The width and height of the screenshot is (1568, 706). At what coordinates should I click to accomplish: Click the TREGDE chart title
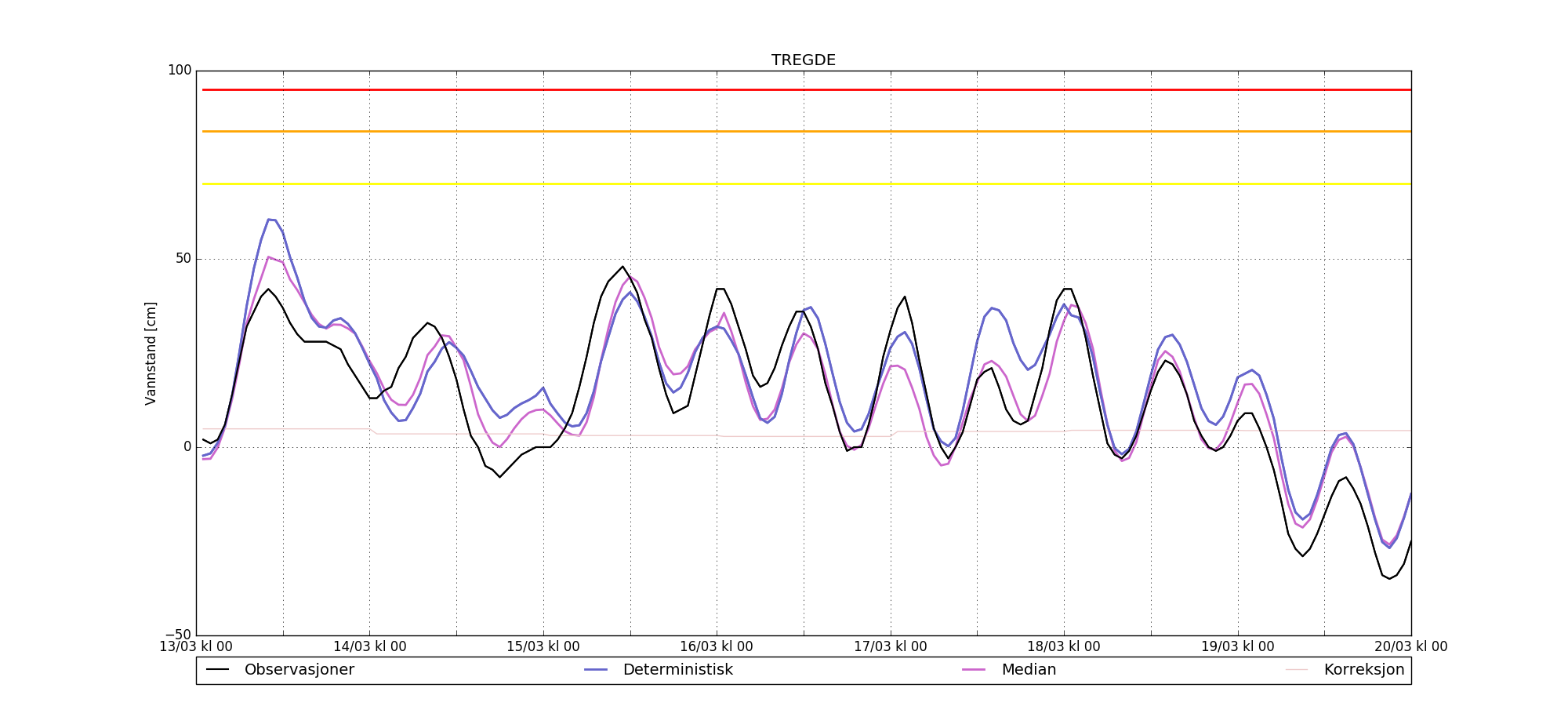pyautogui.click(x=803, y=60)
